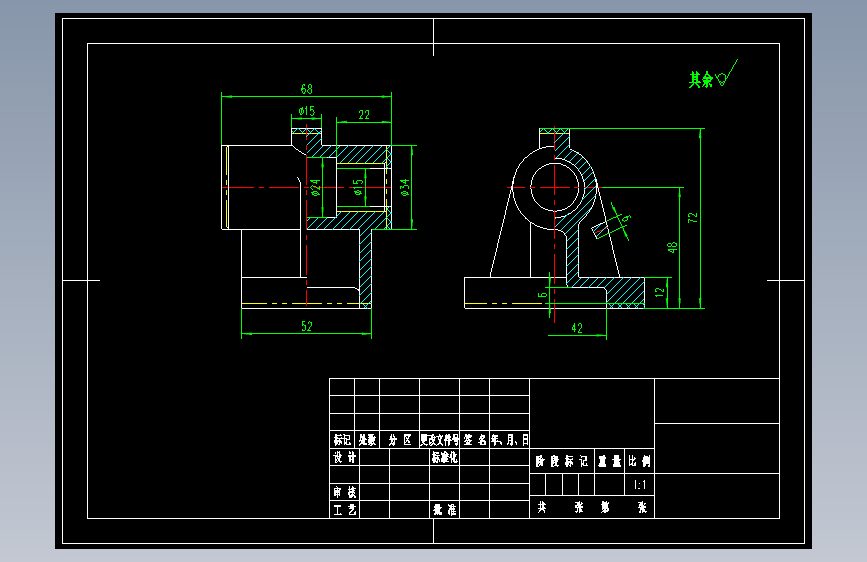
Task: Select the "标记" title block cell
Action: (342, 440)
